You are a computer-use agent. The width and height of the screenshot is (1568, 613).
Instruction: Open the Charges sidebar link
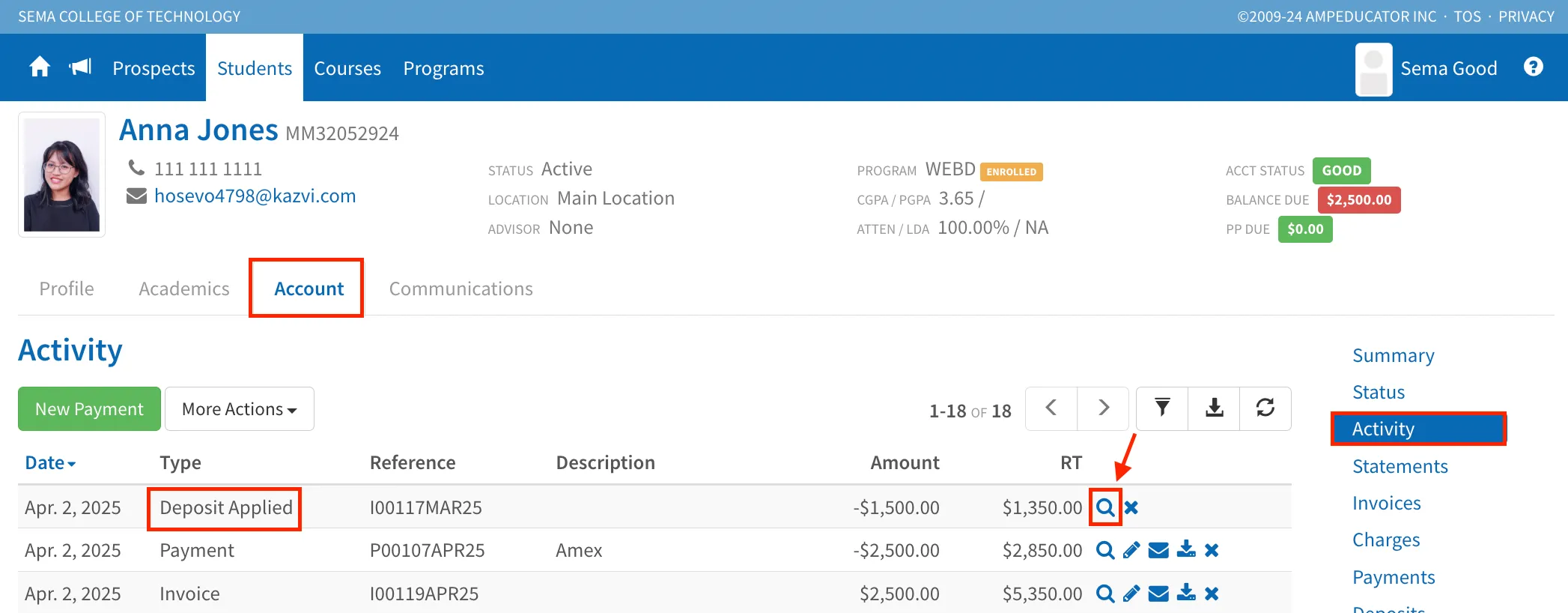(x=1386, y=540)
